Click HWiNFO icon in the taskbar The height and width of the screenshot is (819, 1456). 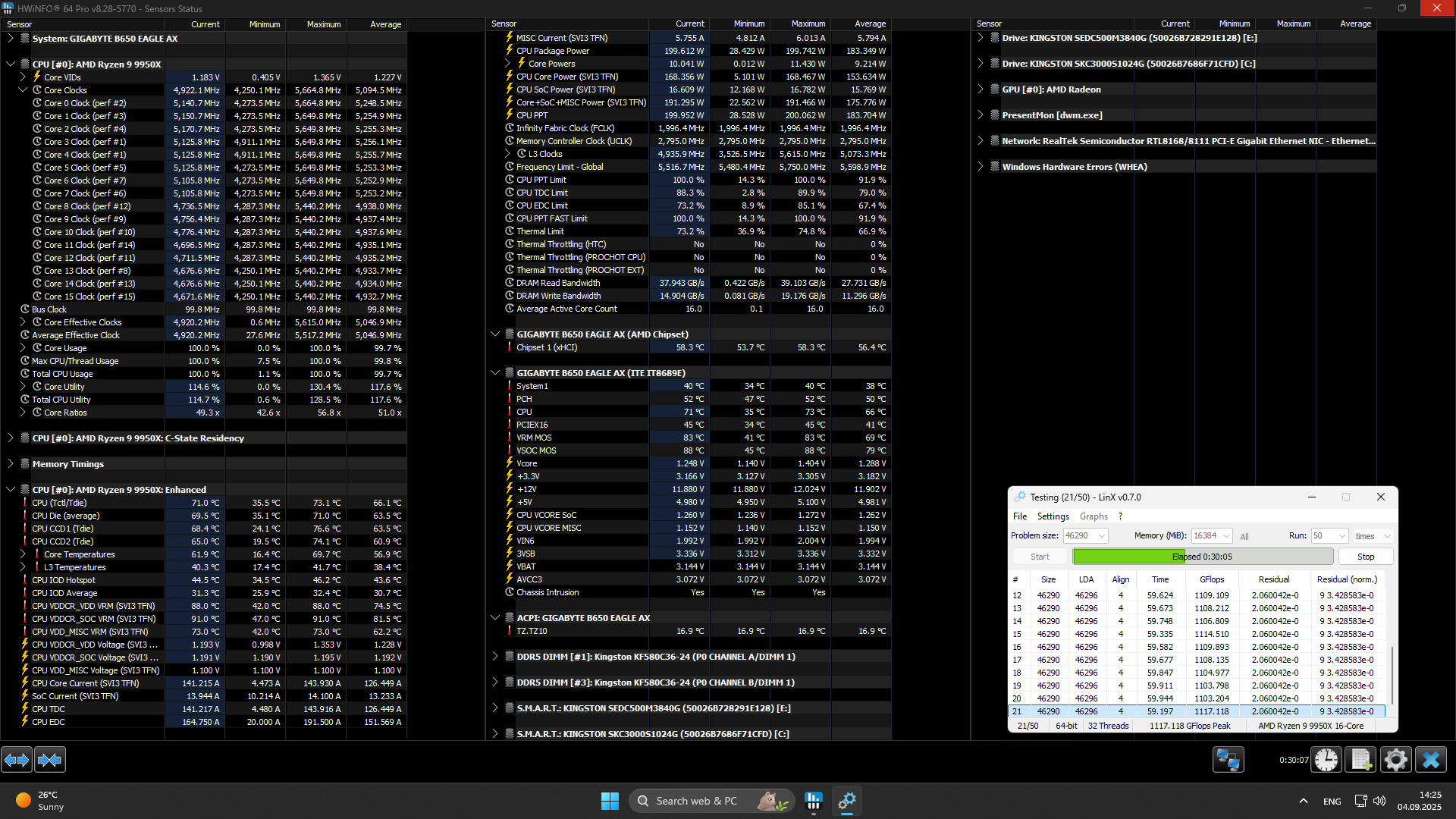tap(814, 801)
